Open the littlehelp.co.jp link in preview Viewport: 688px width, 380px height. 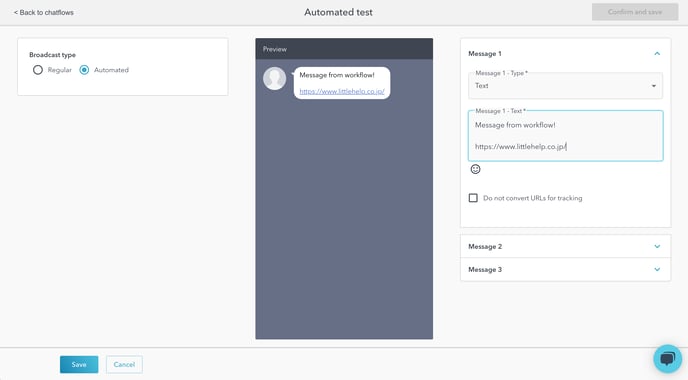click(x=342, y=91)
